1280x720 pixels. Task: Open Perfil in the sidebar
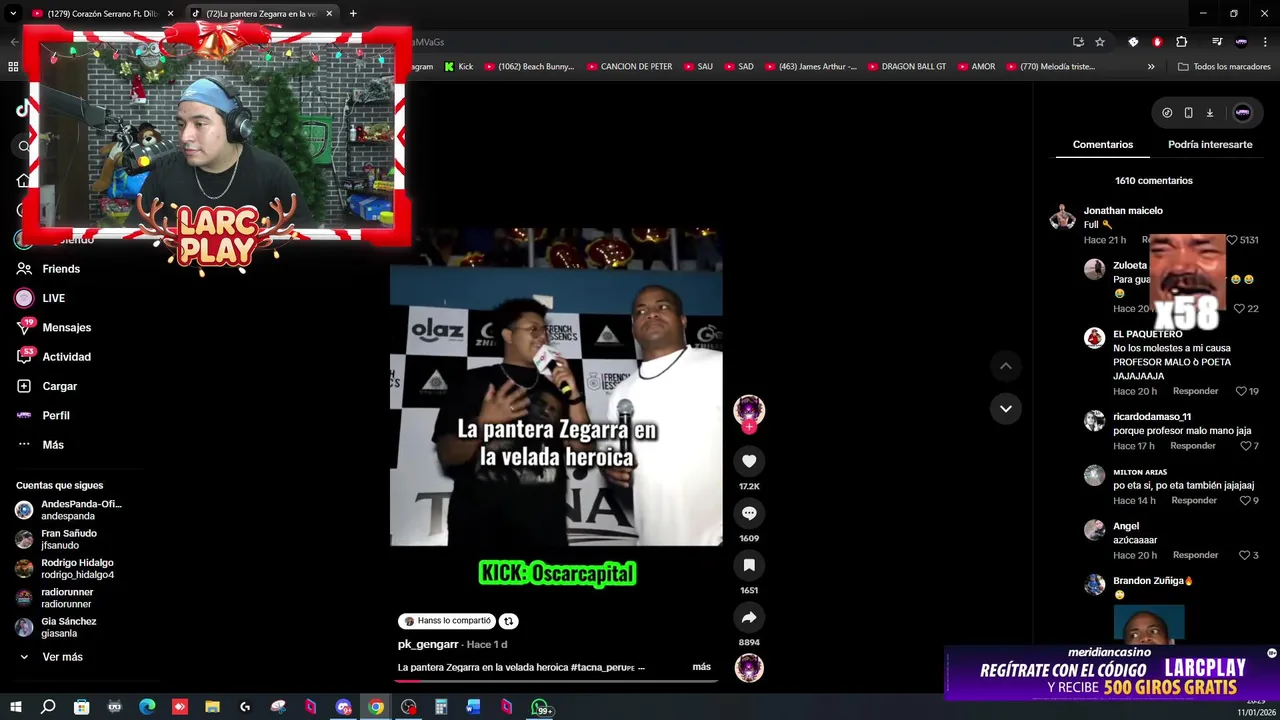click(x=56, y=415)
